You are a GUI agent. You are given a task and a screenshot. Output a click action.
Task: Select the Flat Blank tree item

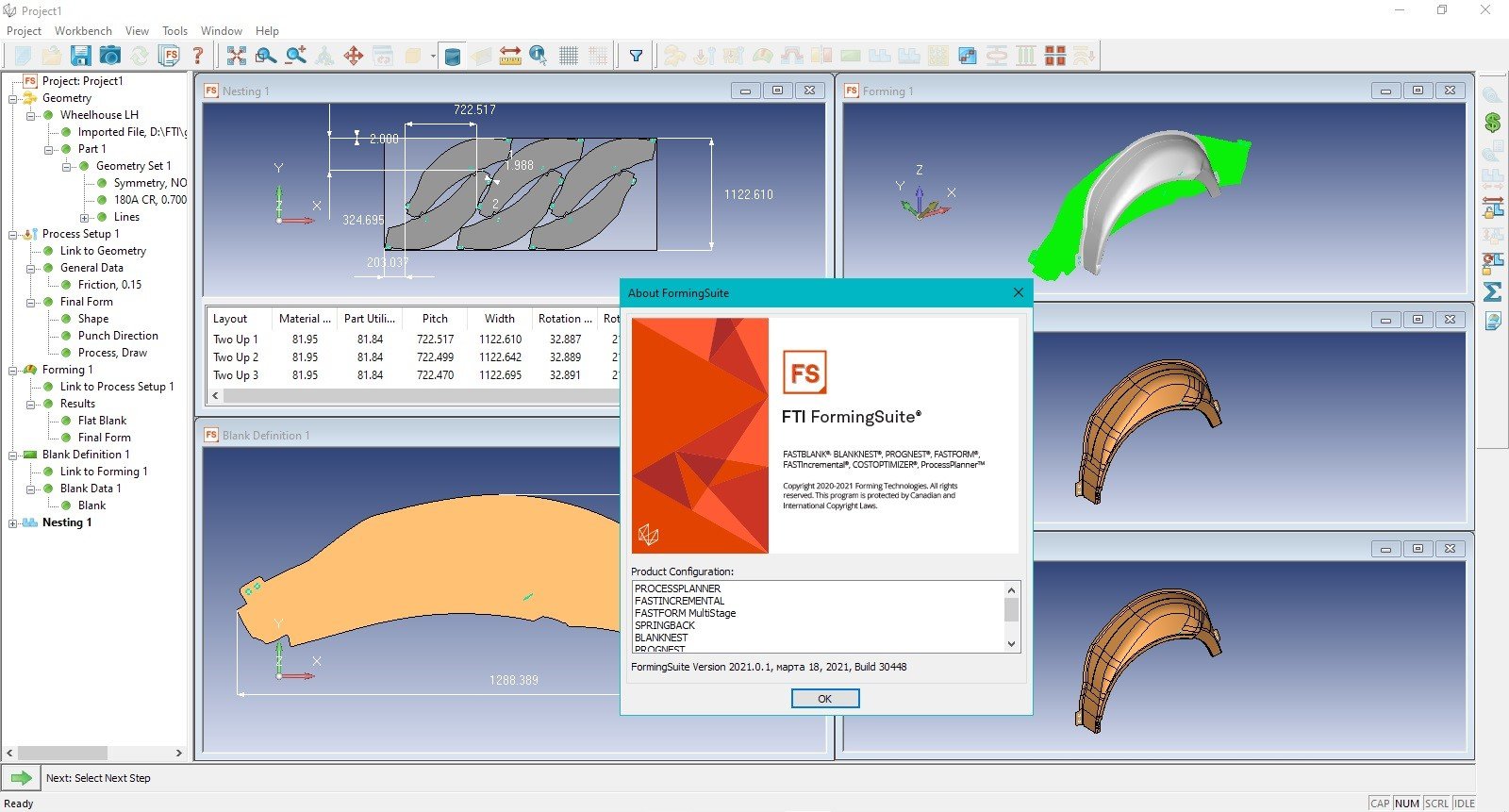pos(102,421)
